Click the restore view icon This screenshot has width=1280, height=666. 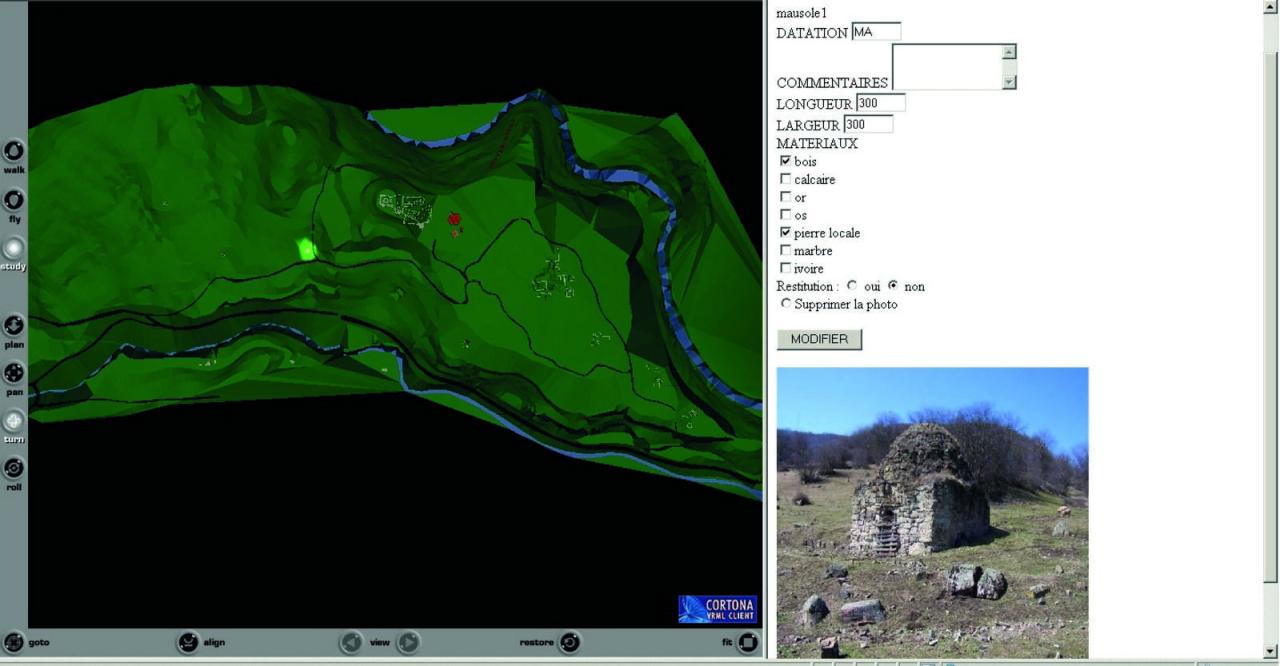click(569, 642)
